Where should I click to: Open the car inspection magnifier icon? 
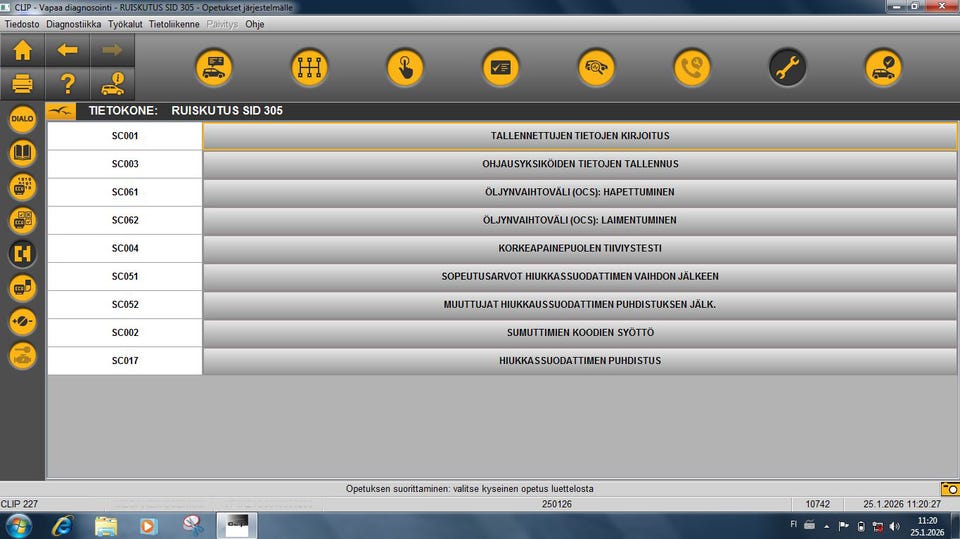click(596, 67)
